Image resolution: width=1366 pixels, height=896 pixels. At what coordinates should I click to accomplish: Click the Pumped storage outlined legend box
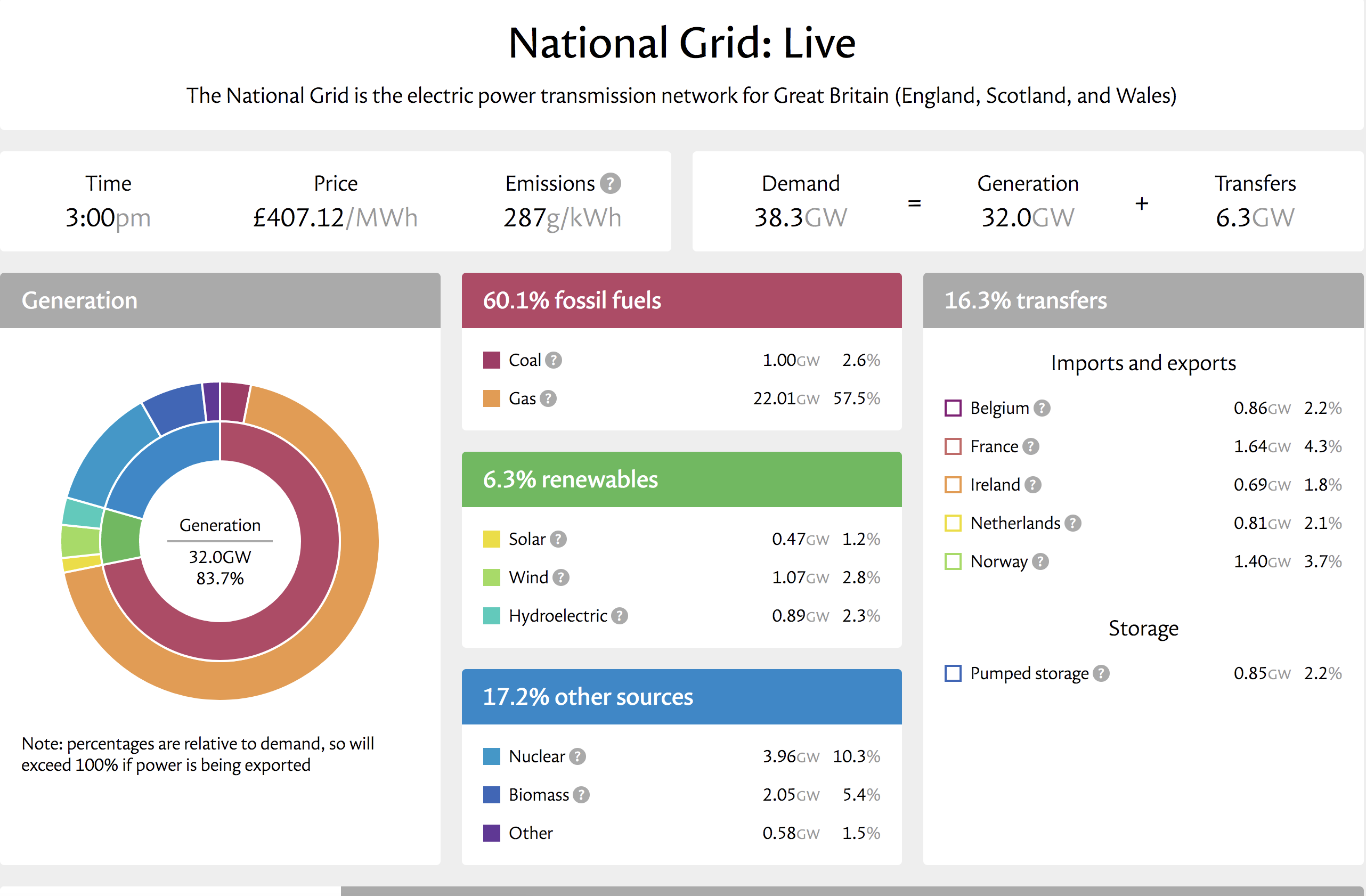[x=953, y=673]
